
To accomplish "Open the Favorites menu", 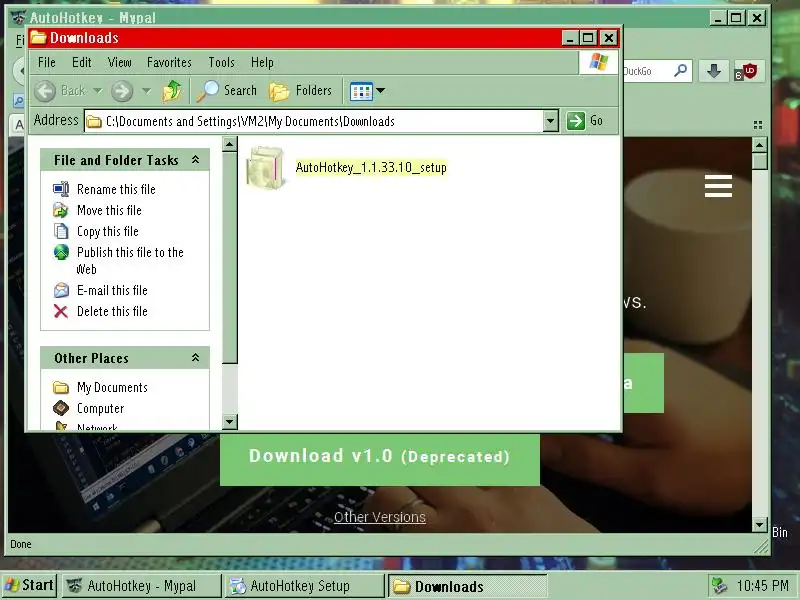I will pyautogui.click(x=169, y=62).
